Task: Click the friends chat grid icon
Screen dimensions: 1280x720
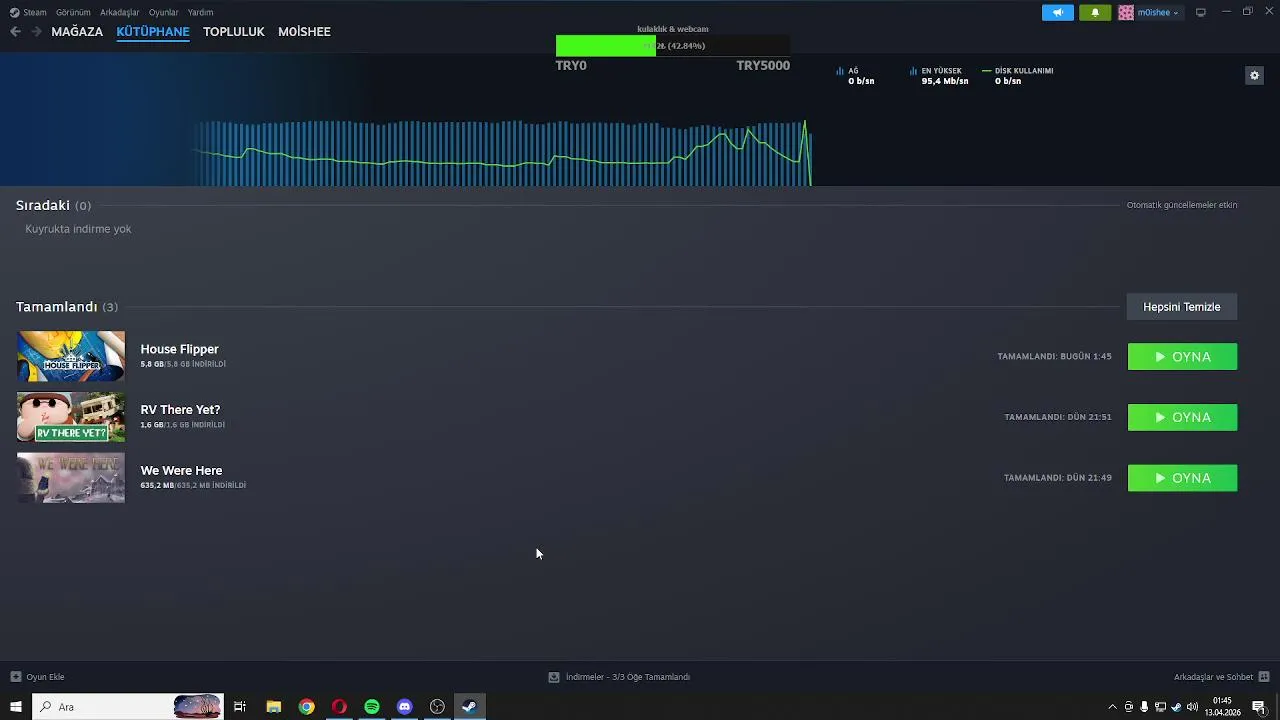Action: pos(1264,677)
